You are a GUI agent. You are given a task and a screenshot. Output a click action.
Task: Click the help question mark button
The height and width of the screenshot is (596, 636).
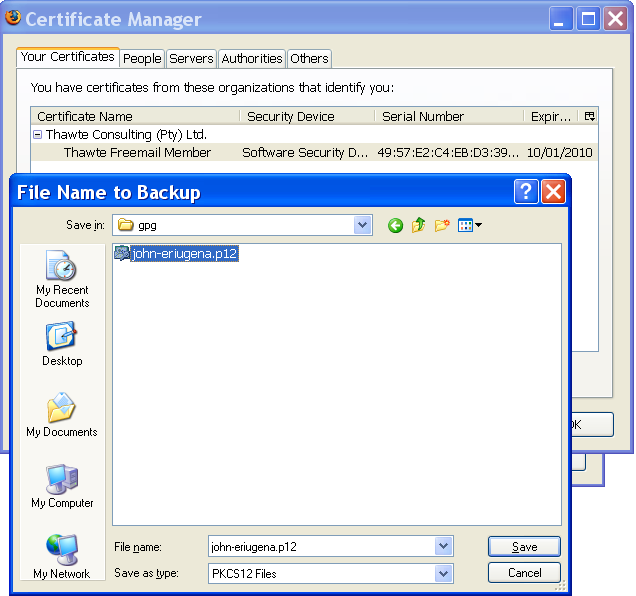pos(526,191)
